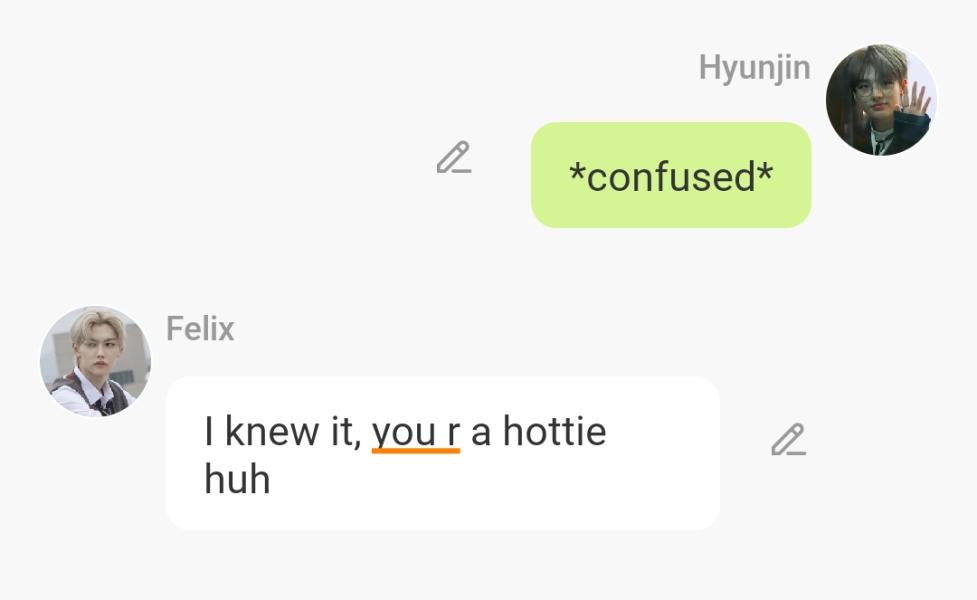Screen dimensions: 977x600
Task: Edit Hyunjin's *confused* message with pencil icon
Action: point(454,158)
